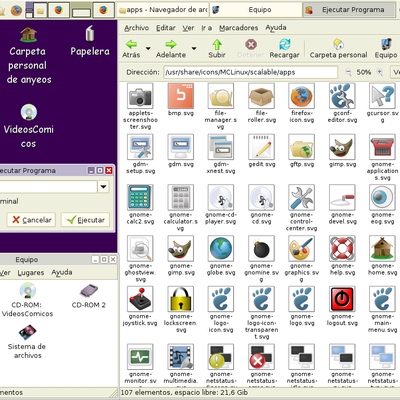Open the Marcadores menu

coord(238,28)
